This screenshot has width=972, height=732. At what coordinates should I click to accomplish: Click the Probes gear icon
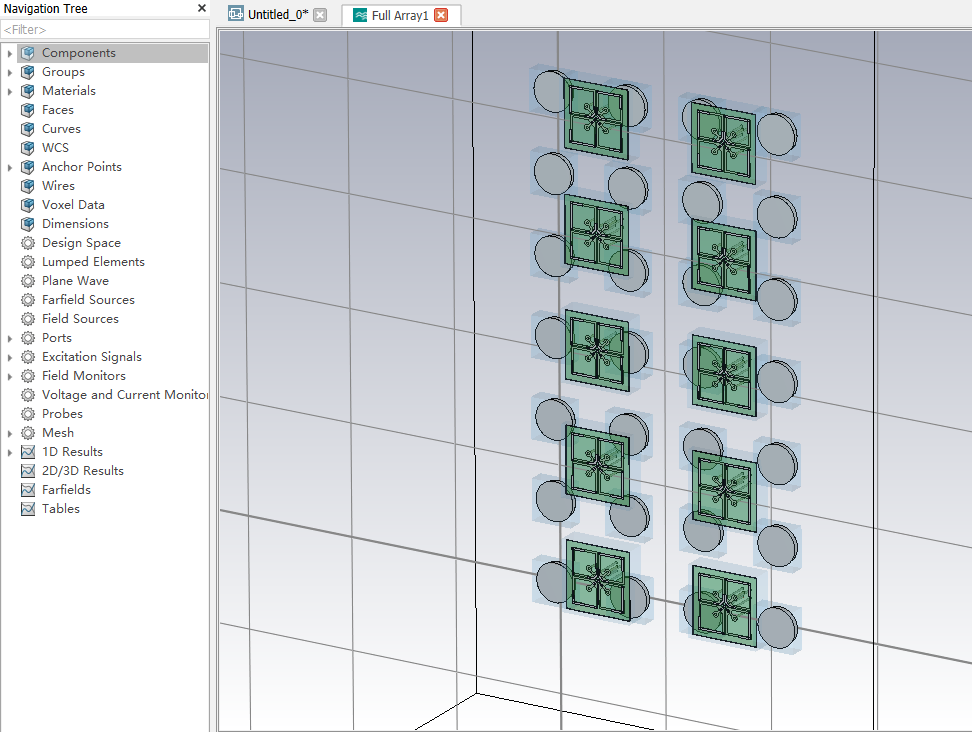click(x=28, y=414)
